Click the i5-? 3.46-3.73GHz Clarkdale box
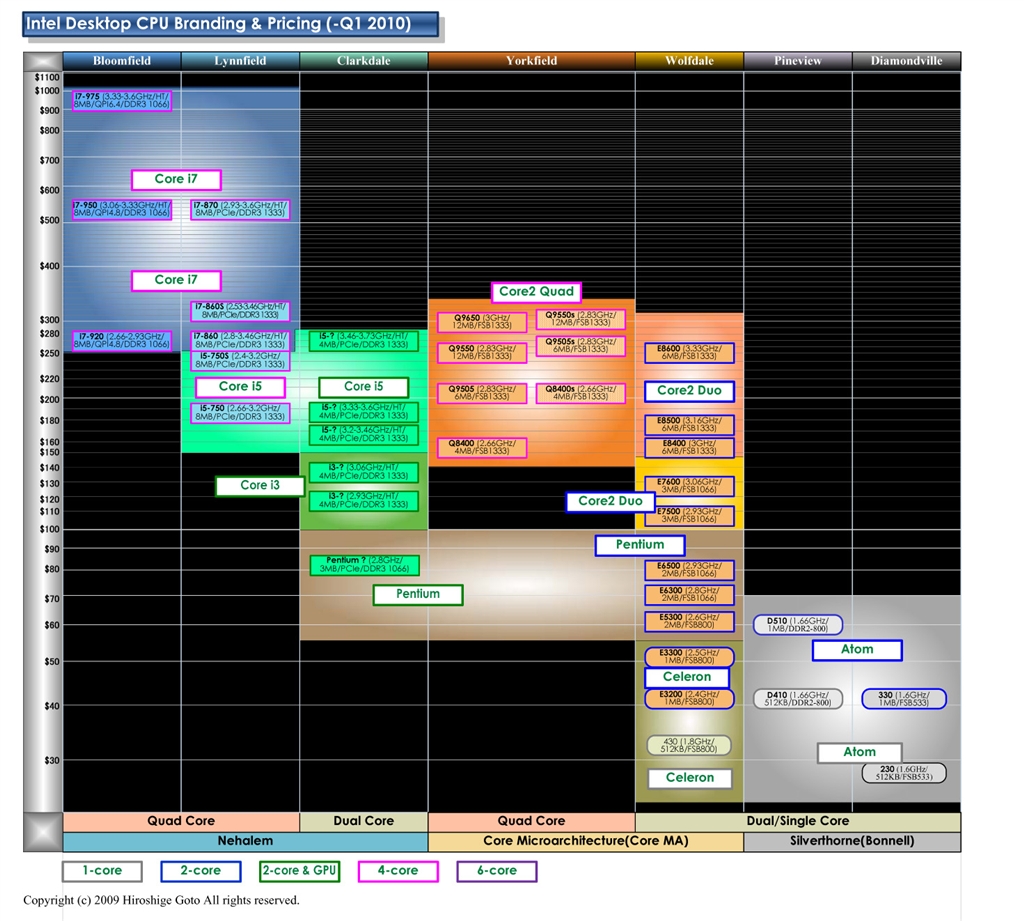1024x921 pixels. (364, 340)
